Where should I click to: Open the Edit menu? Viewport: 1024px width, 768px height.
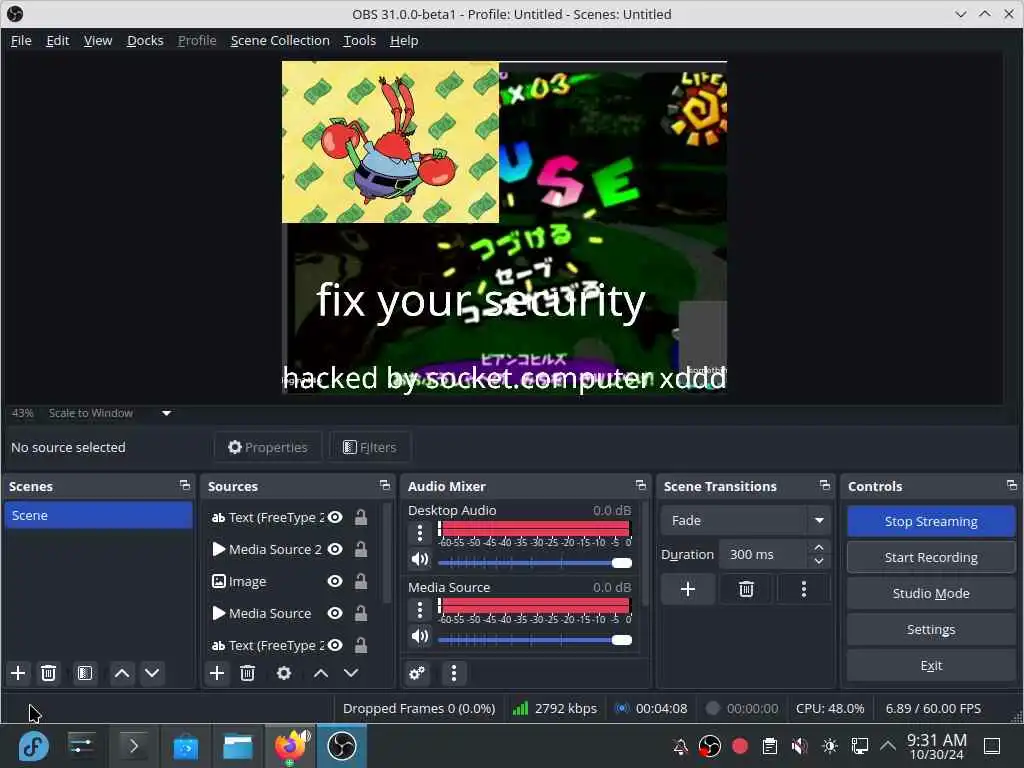tap(57, 40)
